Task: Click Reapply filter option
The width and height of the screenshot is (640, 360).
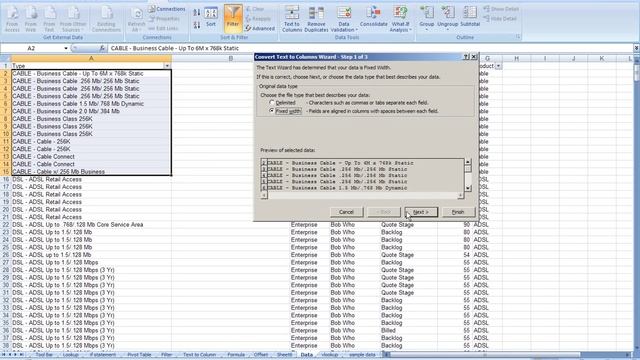Action: pos(258,19)
